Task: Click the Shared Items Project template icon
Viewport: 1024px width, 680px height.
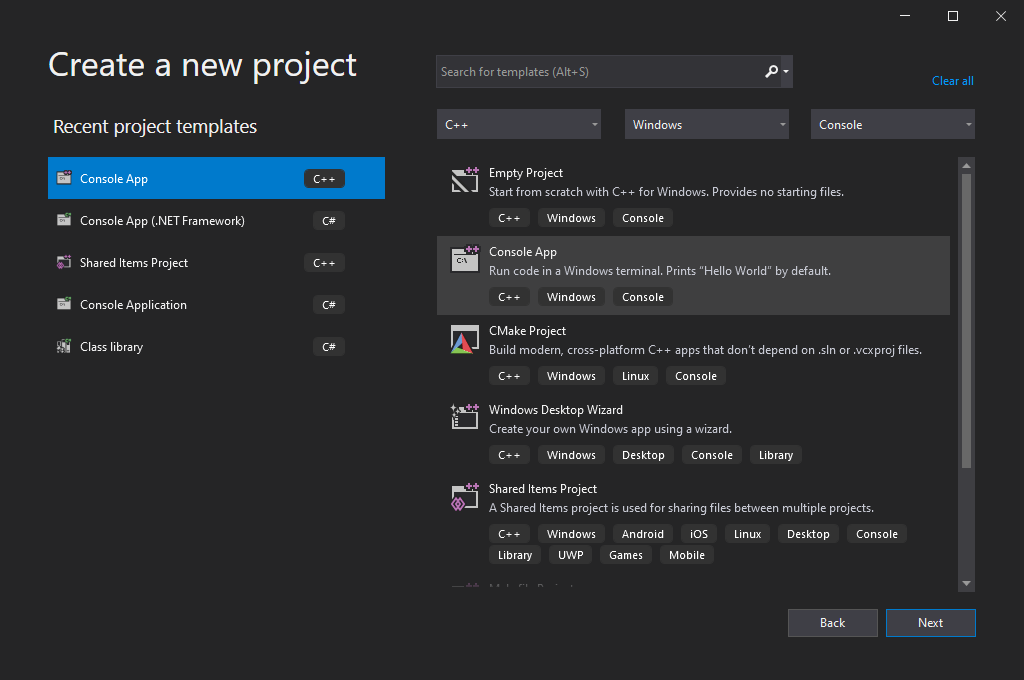Action: pyautogui.click(x=465, y=497)
